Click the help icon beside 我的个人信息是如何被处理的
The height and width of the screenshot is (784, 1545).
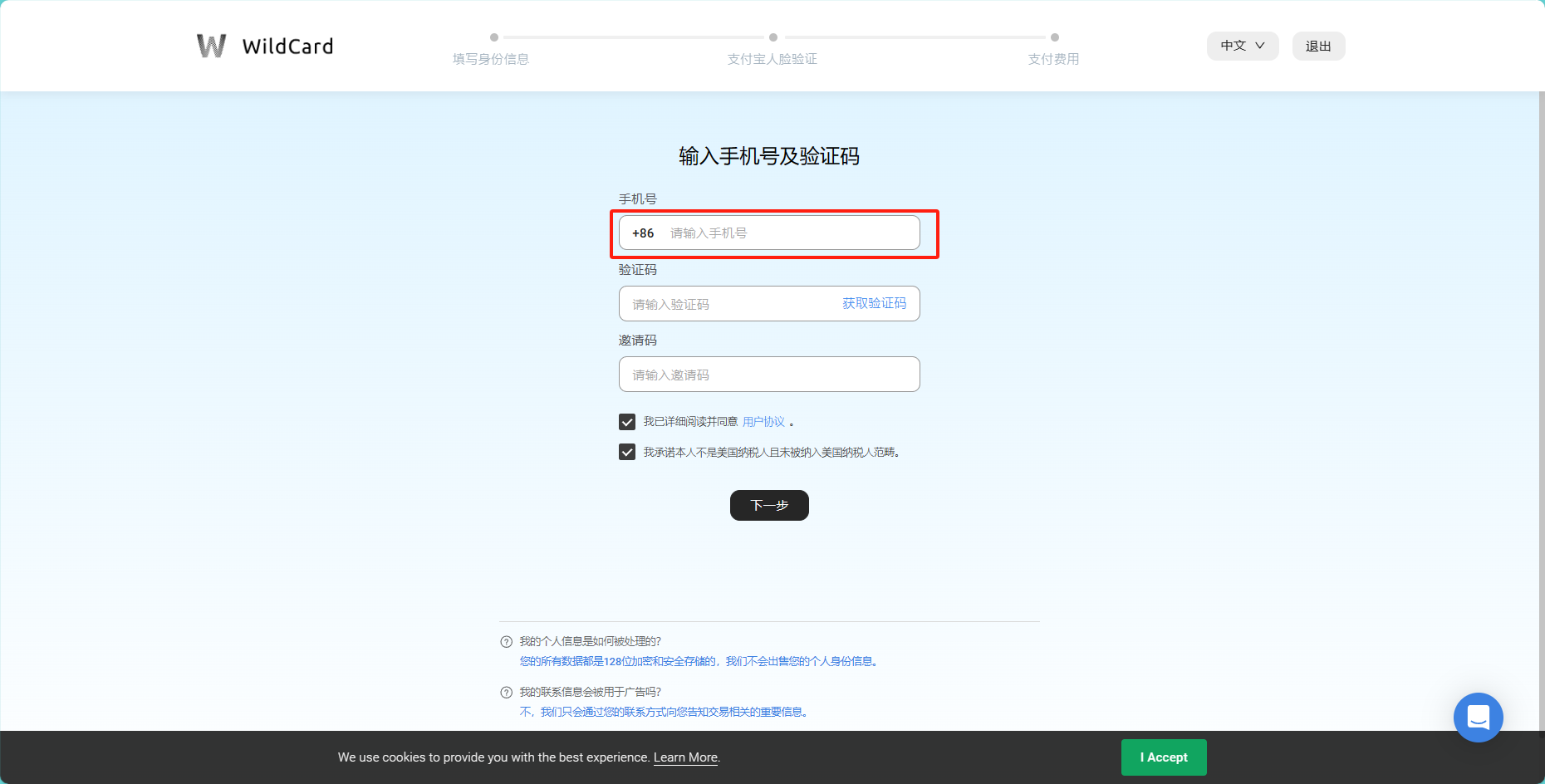tap(506, 641)
